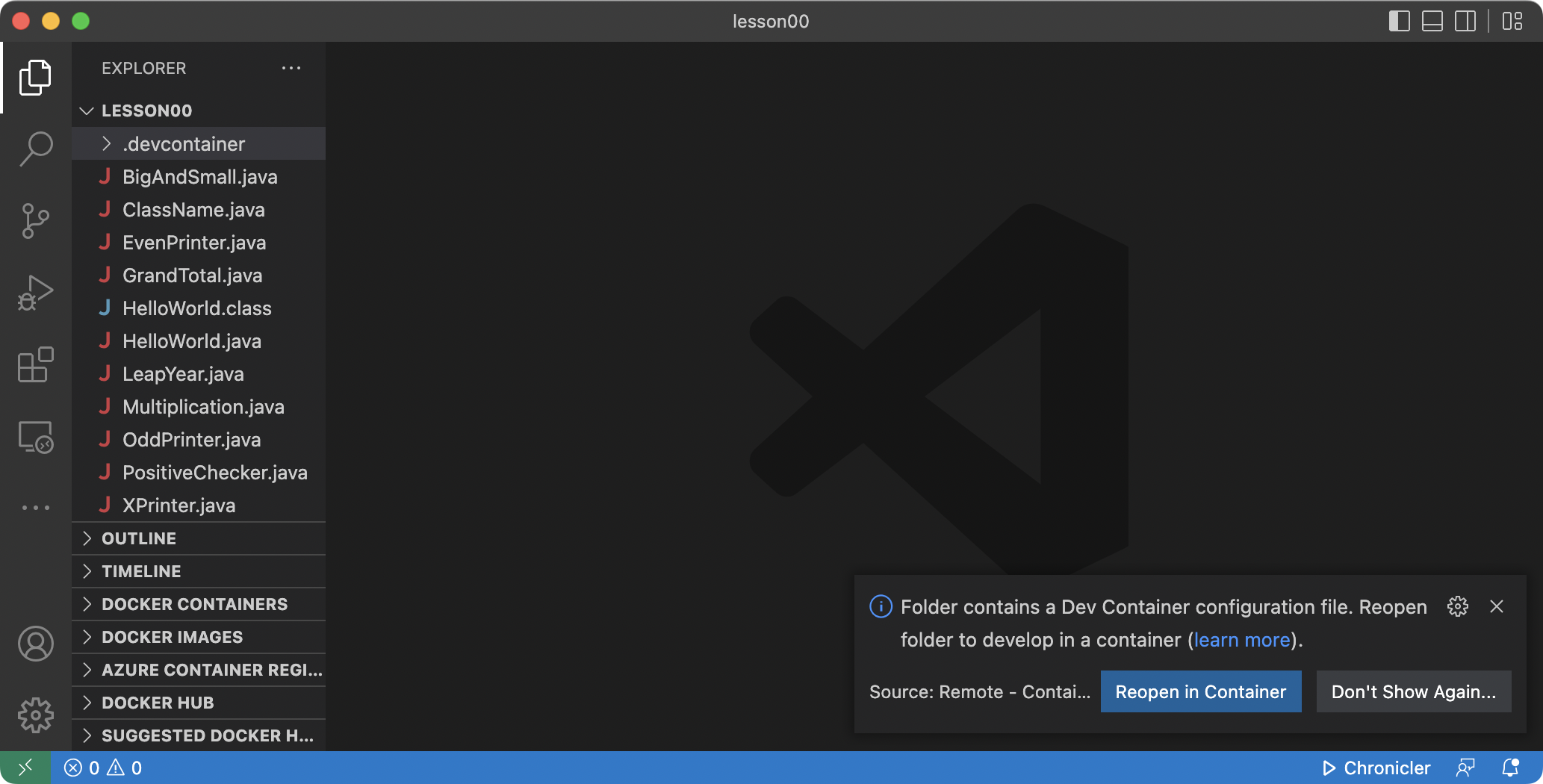Image resolution: width=1543 pixels, height=784 pixels.
Task: Open the Run and Debug view
Action: click(35, 293)
